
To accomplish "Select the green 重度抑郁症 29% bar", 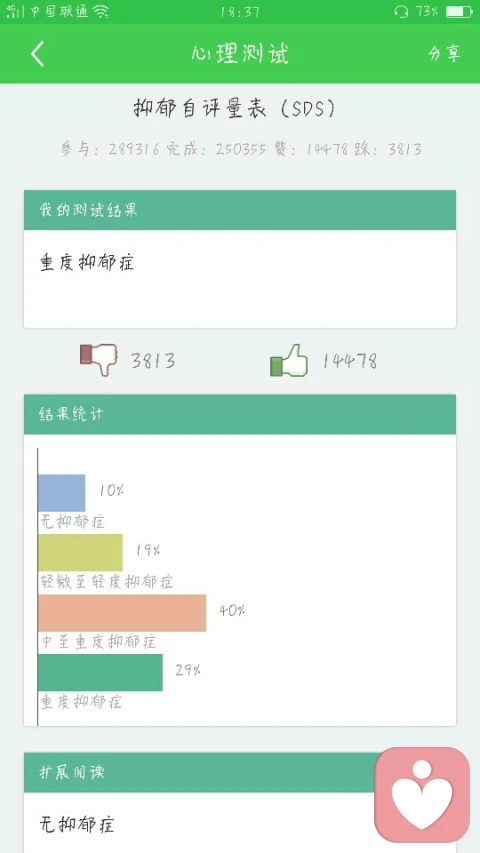I will pyautogui.click(x=100, y=672).
